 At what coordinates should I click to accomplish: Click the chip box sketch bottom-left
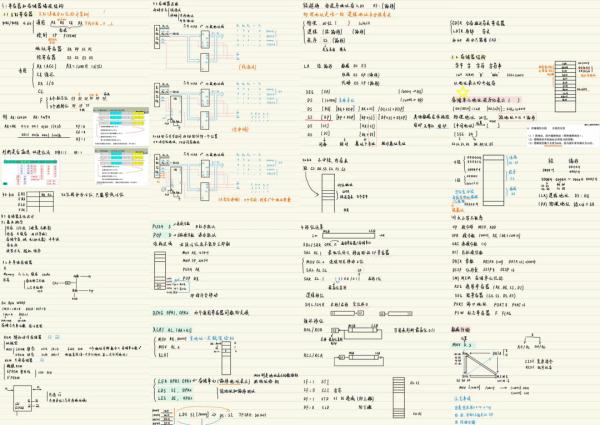(22, 397)
